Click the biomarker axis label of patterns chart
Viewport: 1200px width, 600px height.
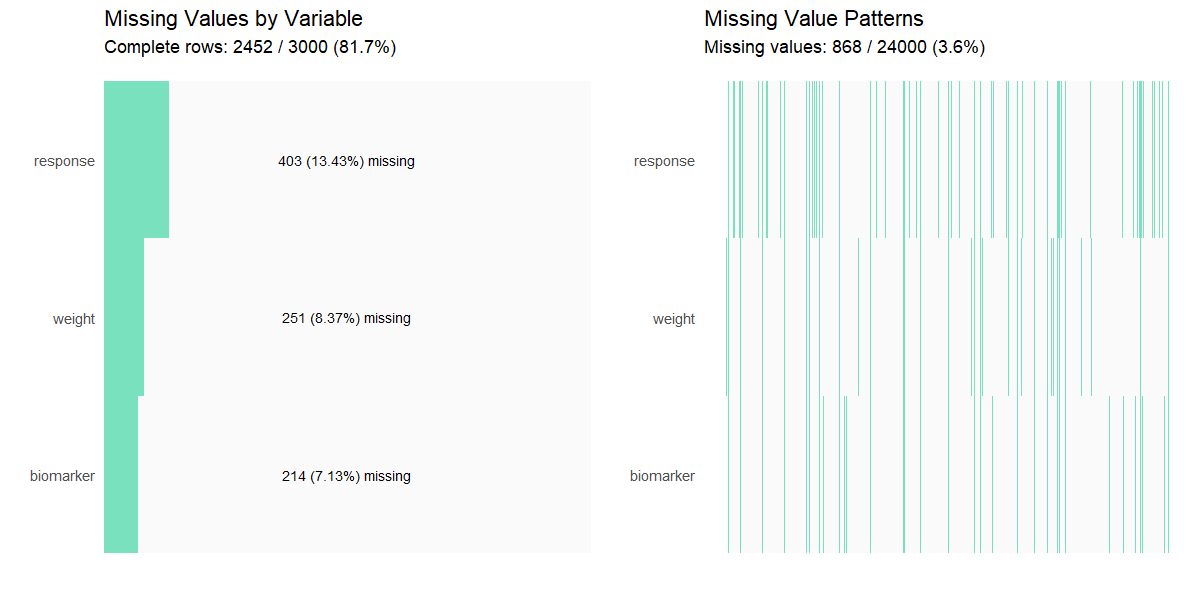(x=662, y=476)
